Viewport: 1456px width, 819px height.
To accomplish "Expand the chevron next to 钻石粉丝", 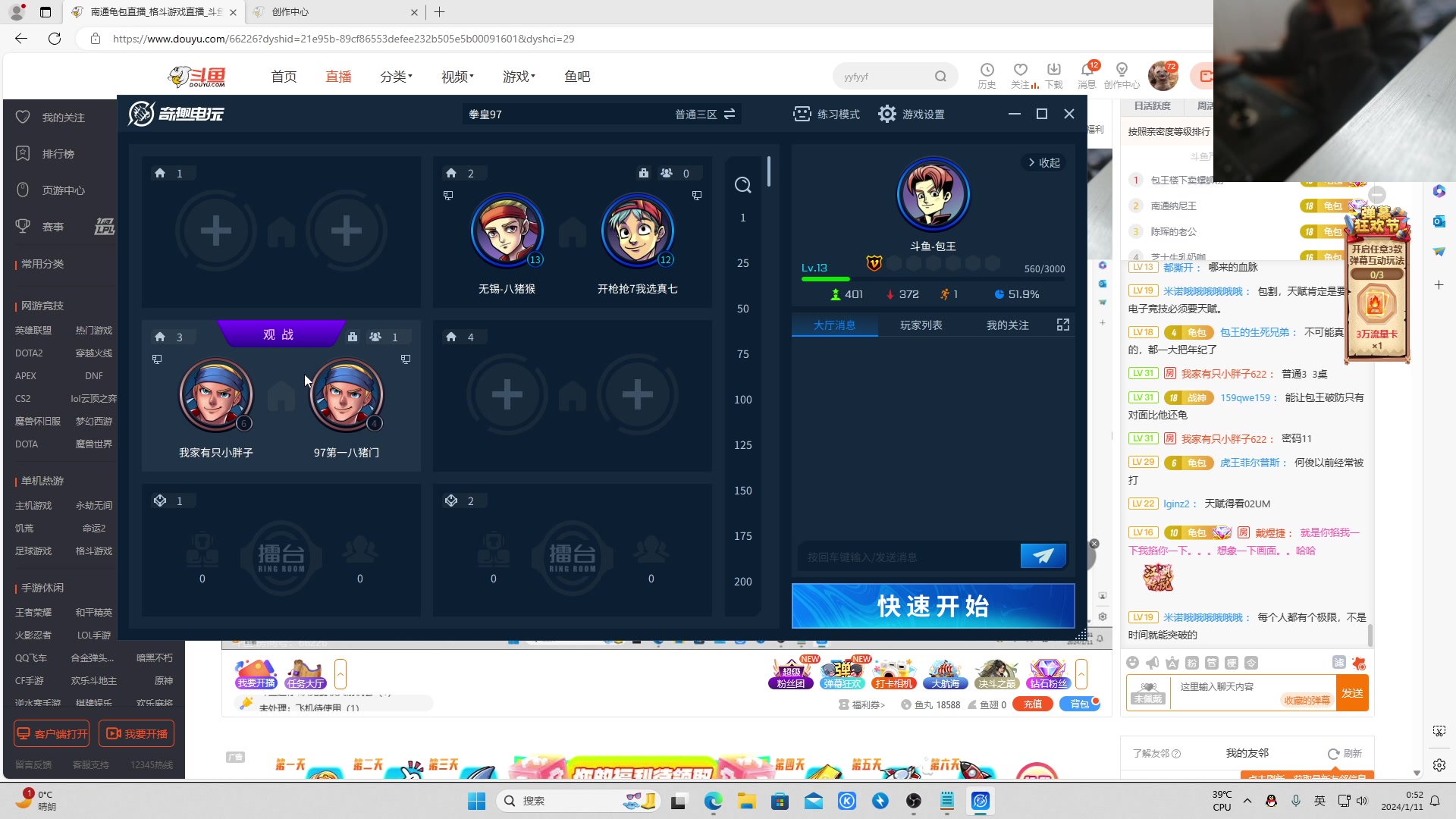I will click(1081, 673).
